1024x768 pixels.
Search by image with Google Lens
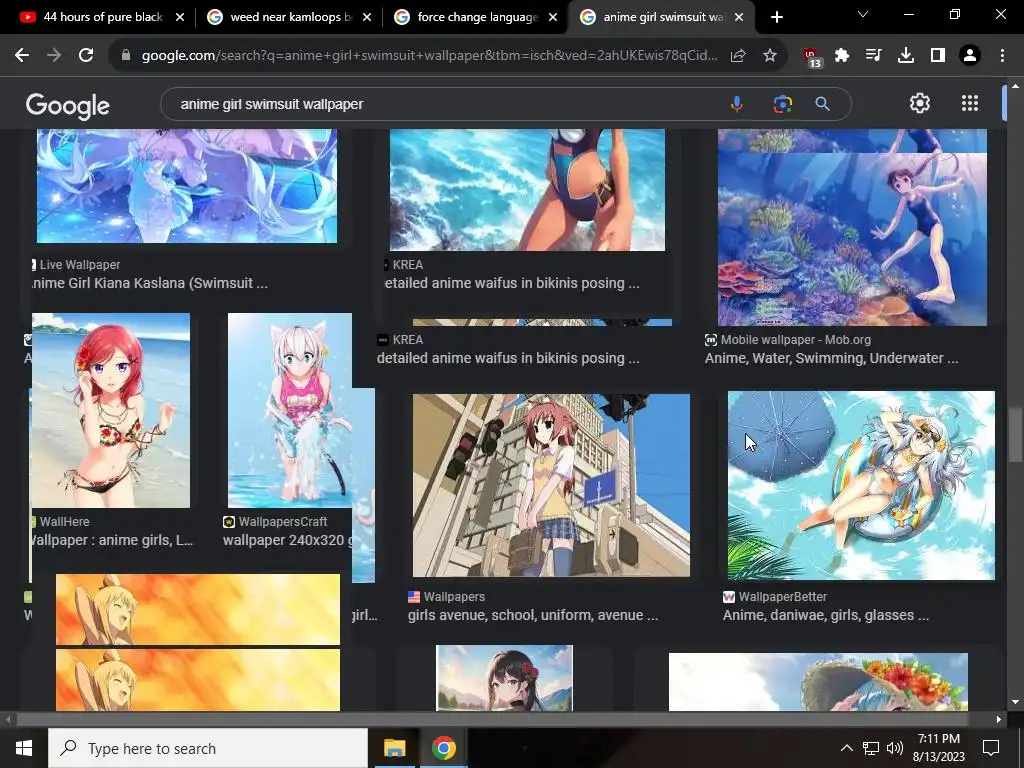tap(782, 104)
